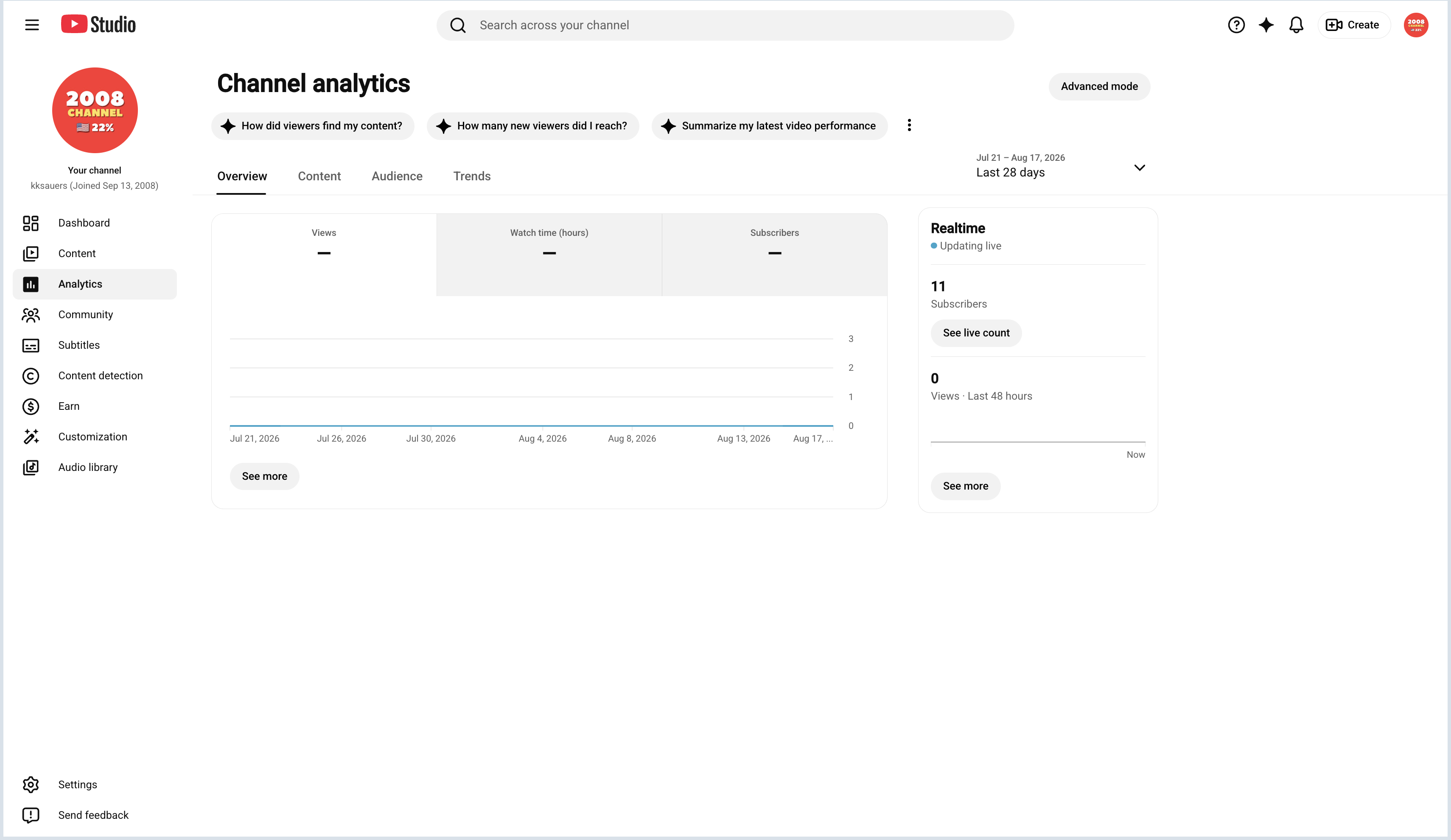Switch to the Overview tab
This screenshot has width=1451, height=840.
pos(242,176)
